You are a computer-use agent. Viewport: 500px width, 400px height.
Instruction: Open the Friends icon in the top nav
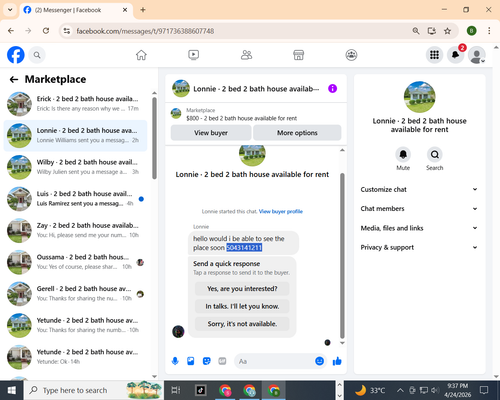coord(246,55)
